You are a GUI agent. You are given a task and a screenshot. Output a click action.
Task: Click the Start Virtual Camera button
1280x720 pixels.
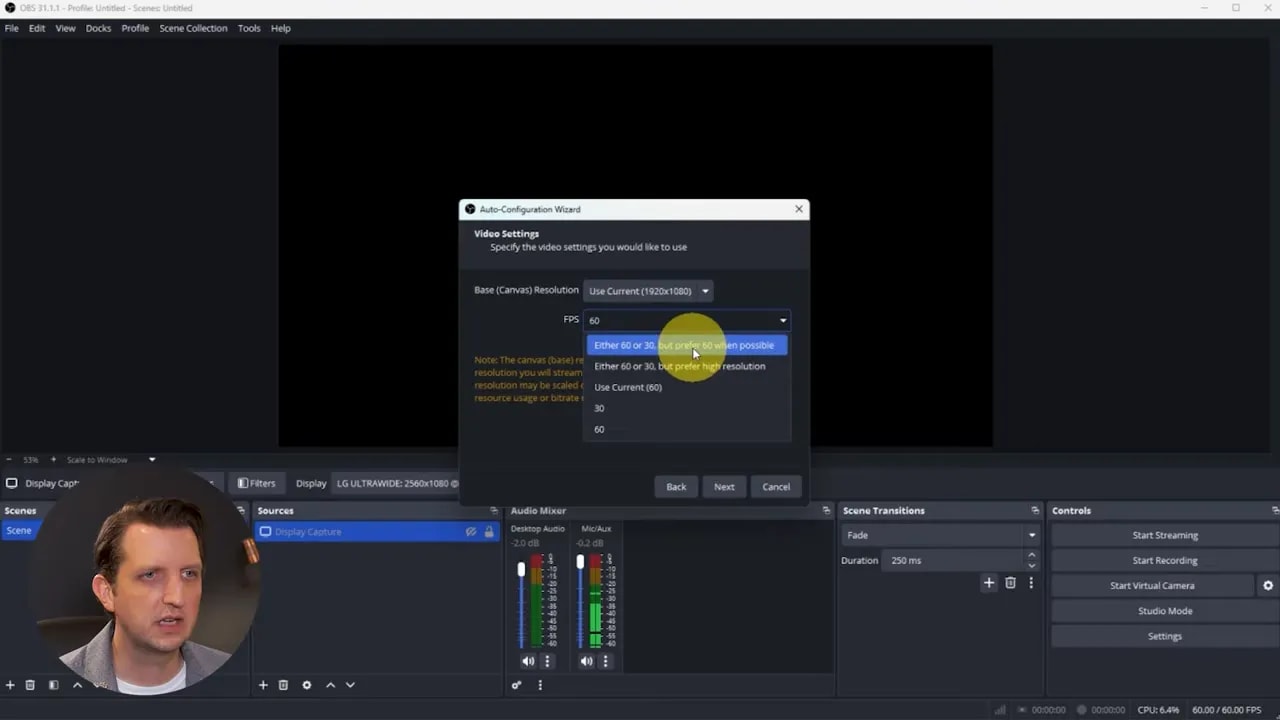coord(1152,585)
